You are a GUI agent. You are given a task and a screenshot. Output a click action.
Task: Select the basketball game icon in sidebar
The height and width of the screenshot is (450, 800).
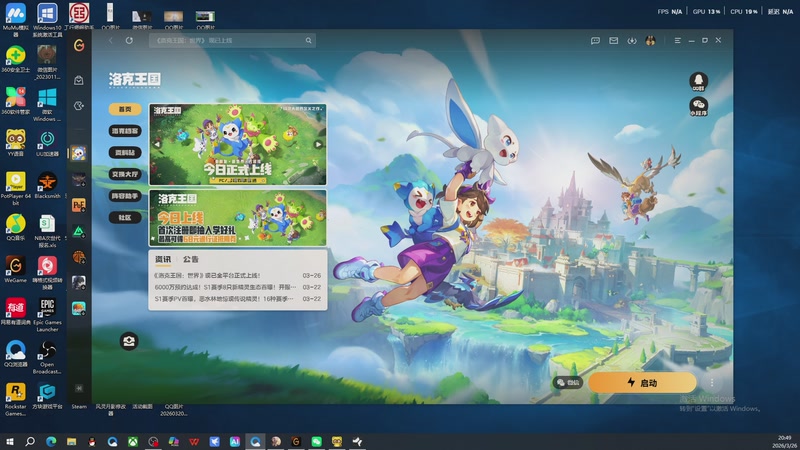79,257
